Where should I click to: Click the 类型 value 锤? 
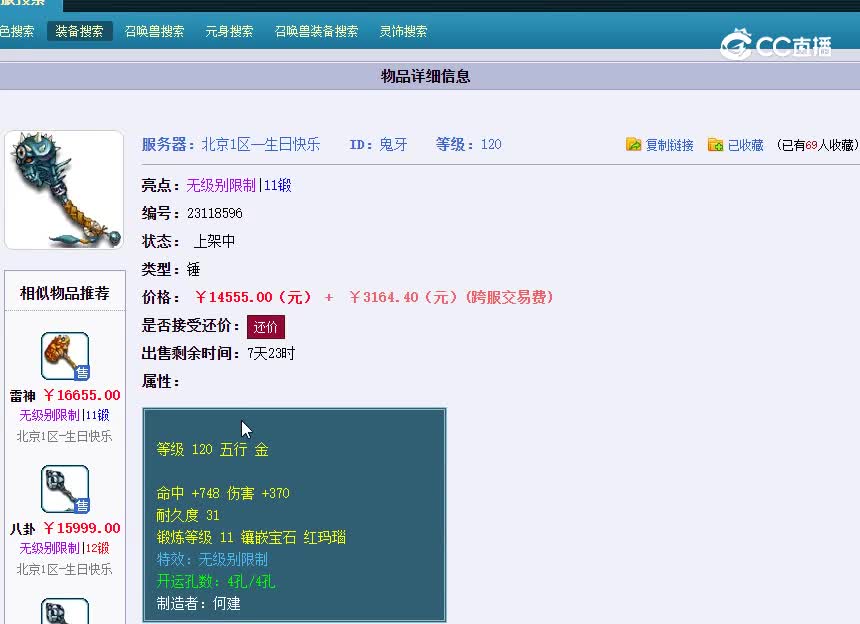[x=194, y=269]
